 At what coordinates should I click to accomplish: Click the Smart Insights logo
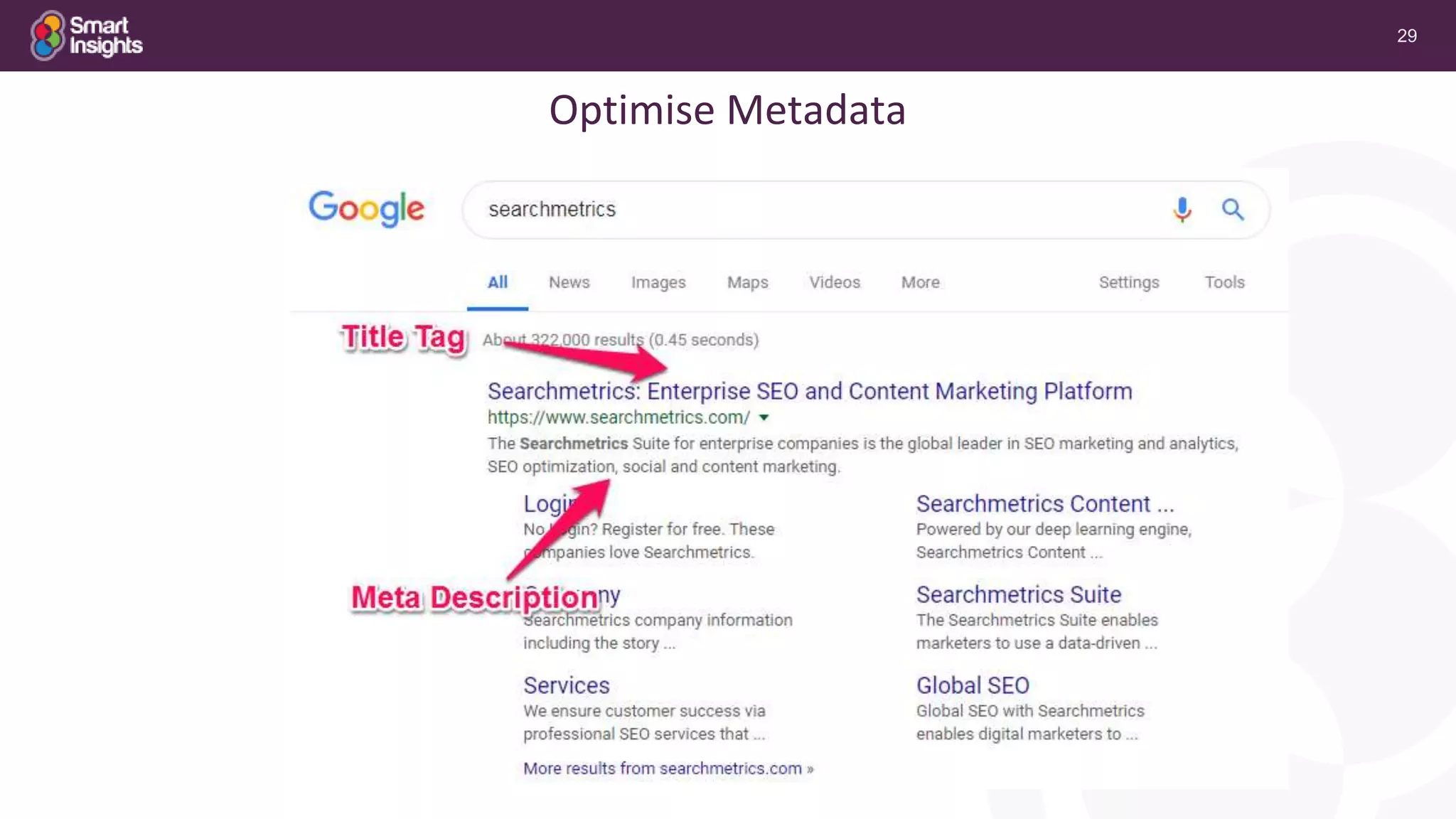point(87,36)
